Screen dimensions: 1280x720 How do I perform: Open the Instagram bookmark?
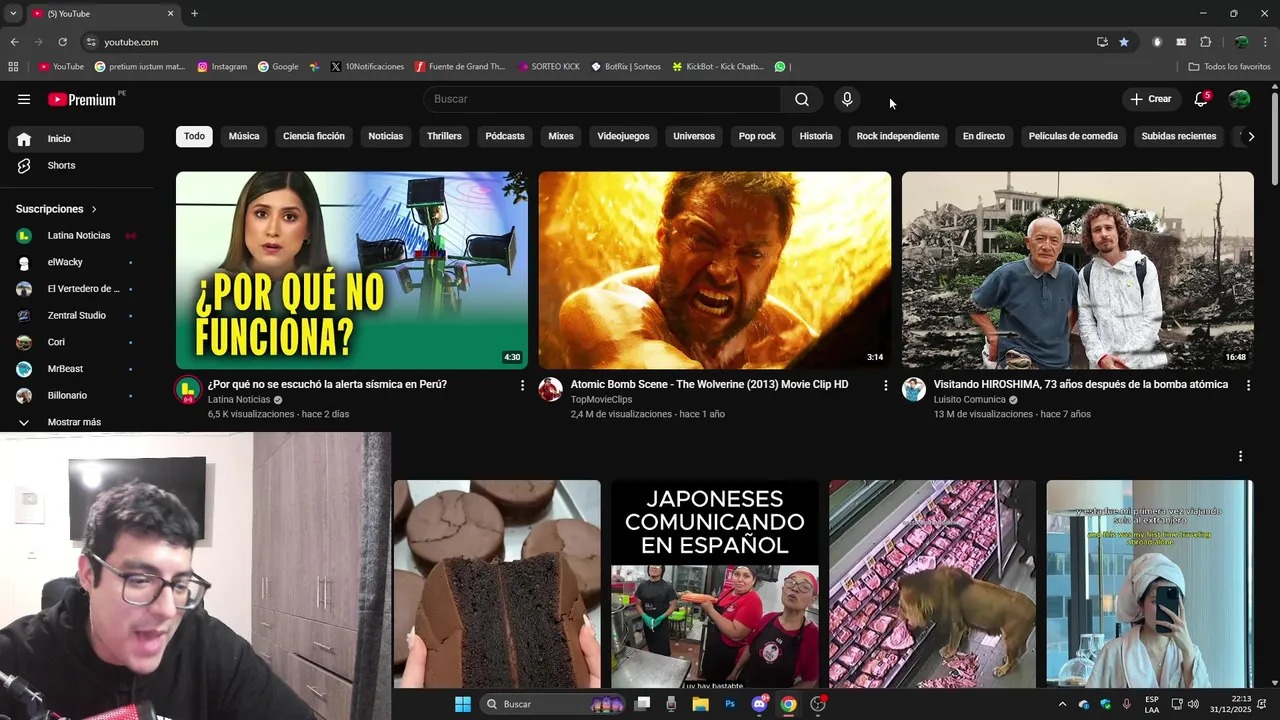click(x=222, y=67)
